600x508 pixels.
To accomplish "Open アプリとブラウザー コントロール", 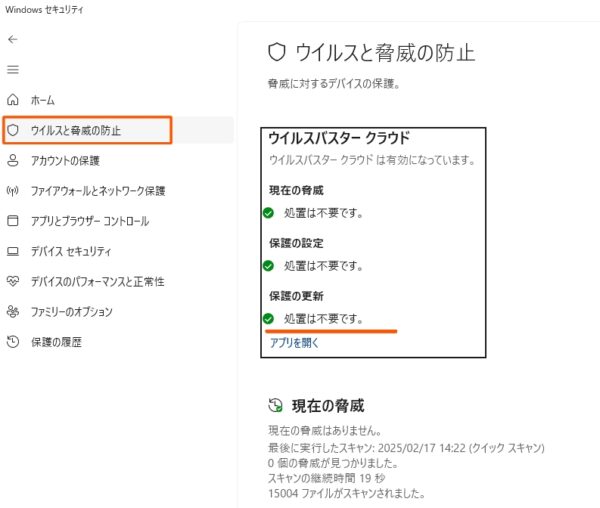I will click(90, 221).
